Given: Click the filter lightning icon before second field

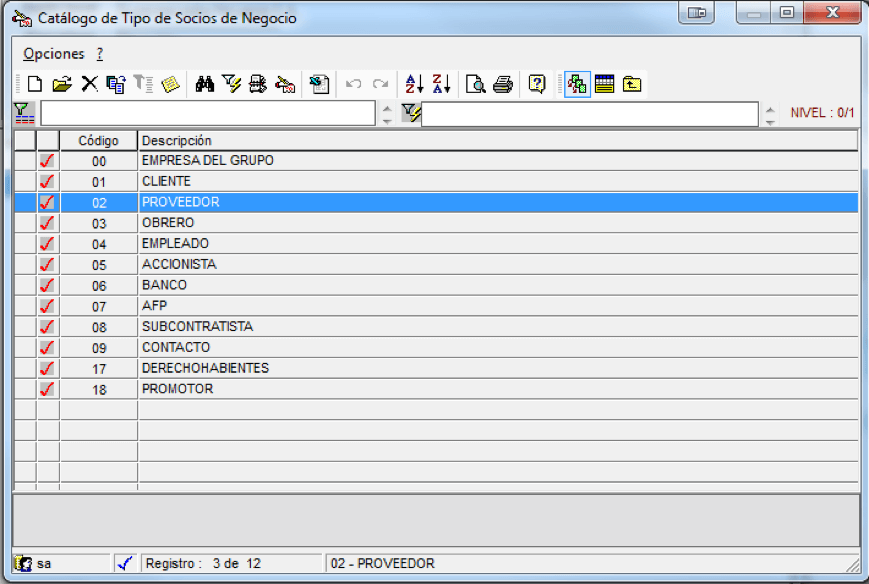Looking at the screenshot, I should [x=411, y=113].
